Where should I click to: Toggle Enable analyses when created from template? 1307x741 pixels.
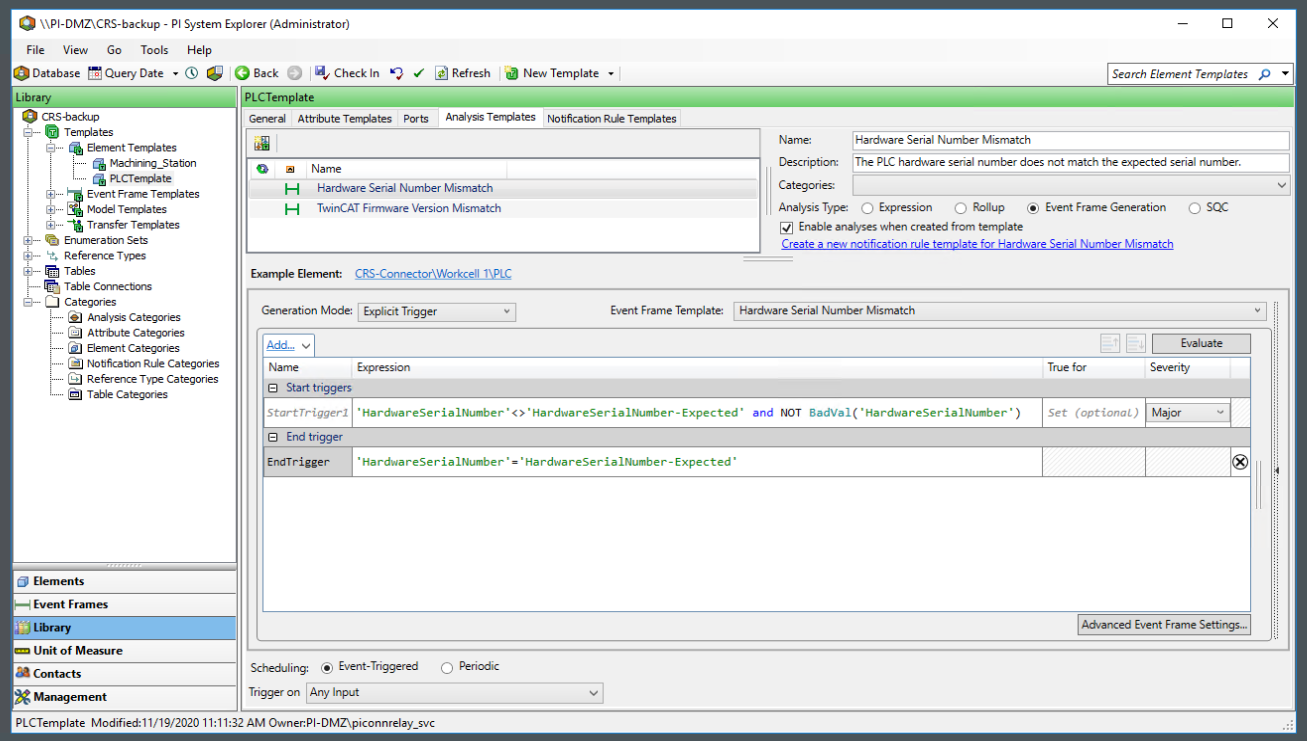786,227
